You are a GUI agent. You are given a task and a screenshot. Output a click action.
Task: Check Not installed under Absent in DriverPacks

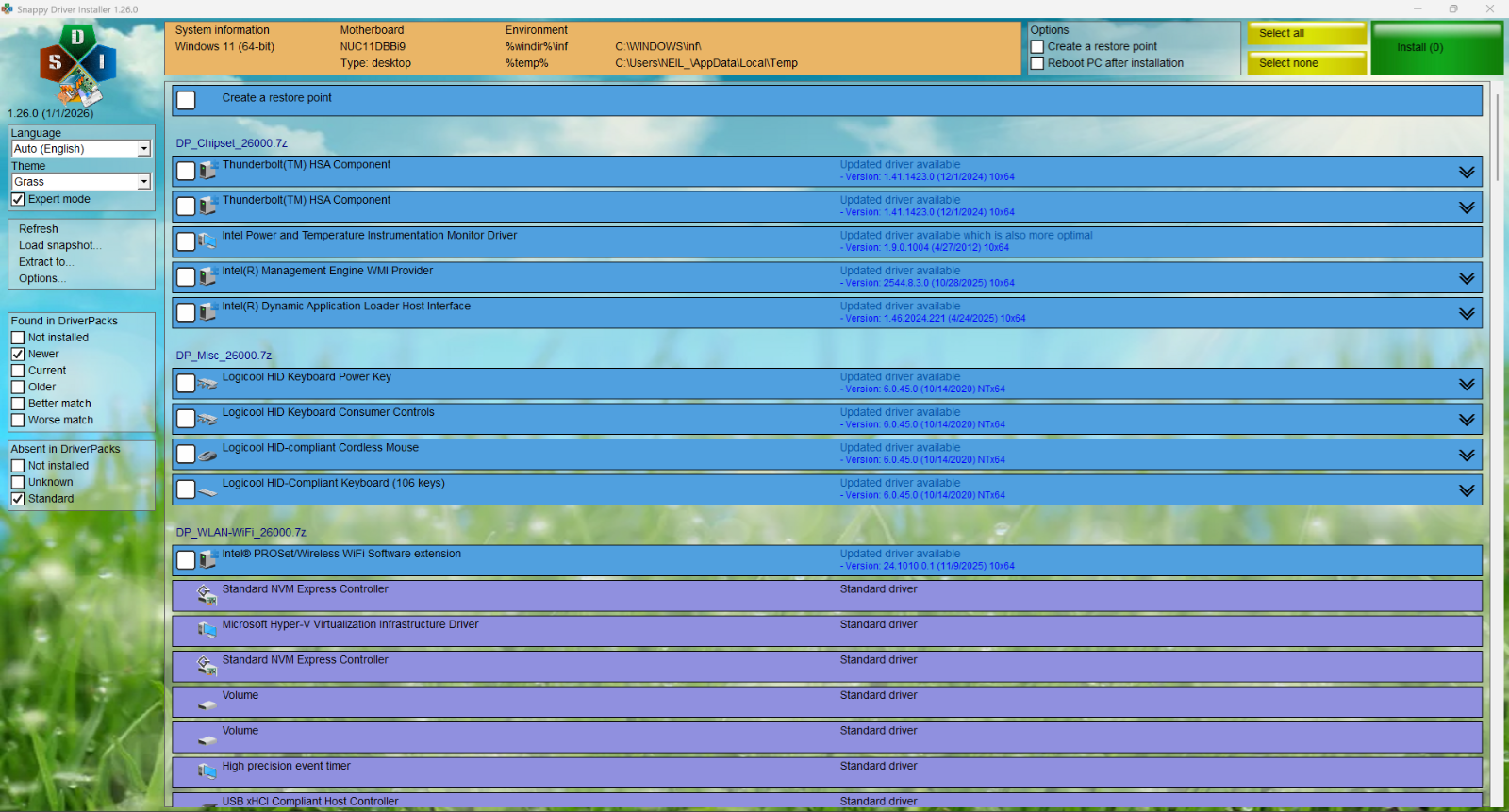pos(18,466)
